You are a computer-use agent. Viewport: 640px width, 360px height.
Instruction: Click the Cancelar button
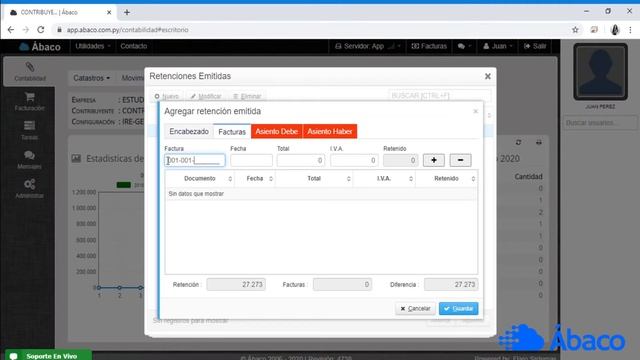415,309
